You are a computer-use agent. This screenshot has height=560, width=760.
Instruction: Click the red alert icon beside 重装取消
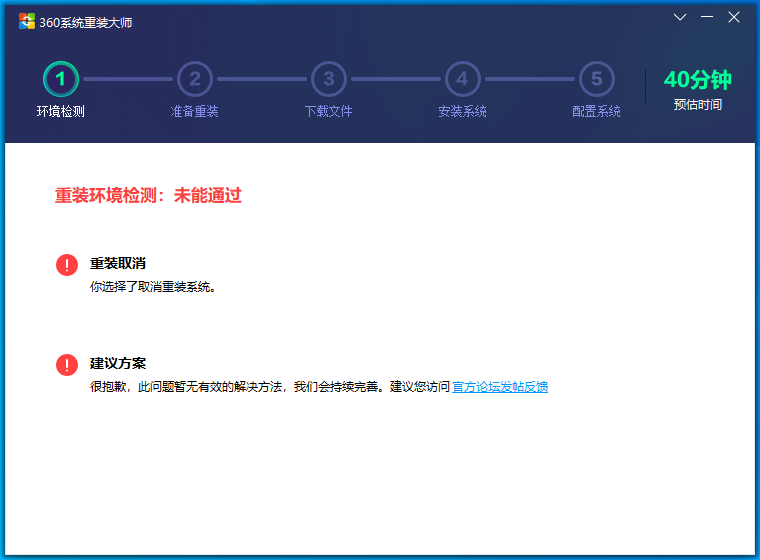coord(67,265)
